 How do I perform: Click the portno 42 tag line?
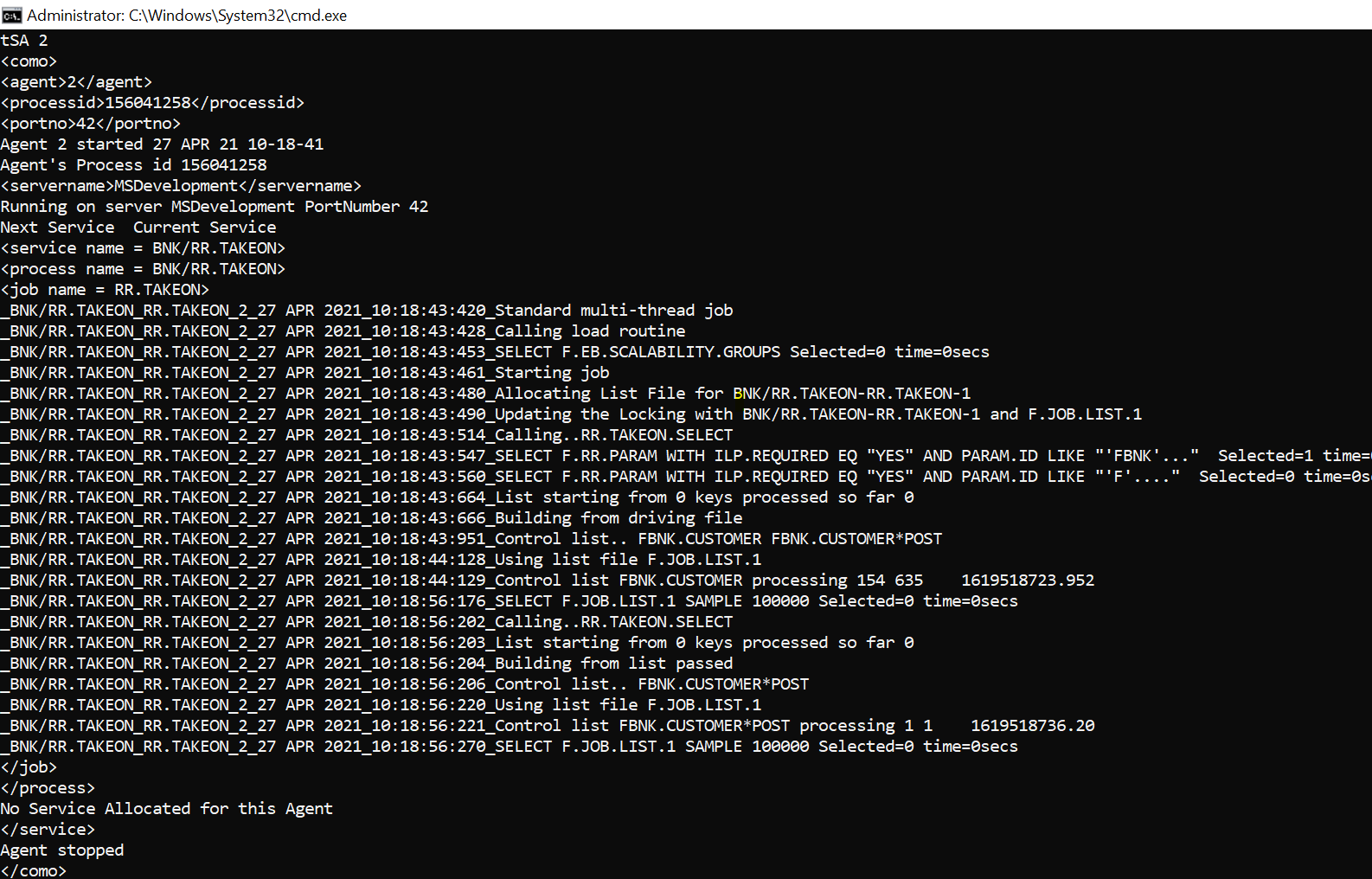pyautogui.click(x=91, y=124)
